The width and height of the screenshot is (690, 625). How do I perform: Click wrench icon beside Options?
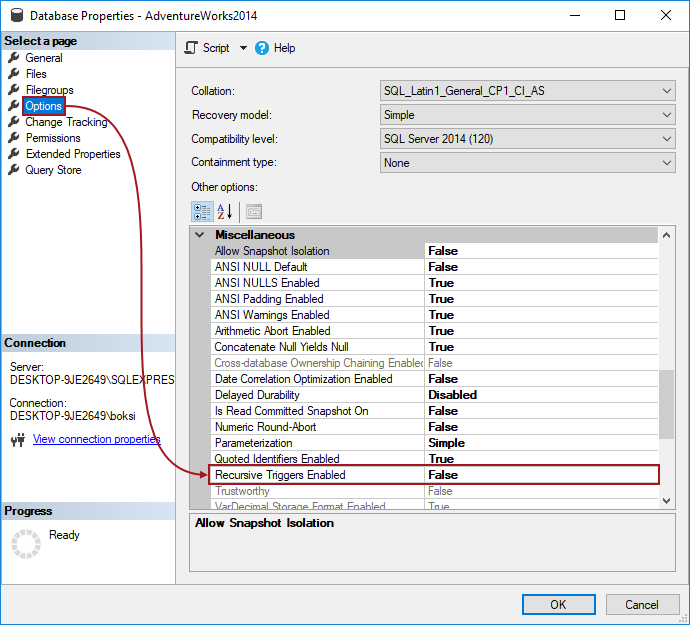click(x=14, y=106)
